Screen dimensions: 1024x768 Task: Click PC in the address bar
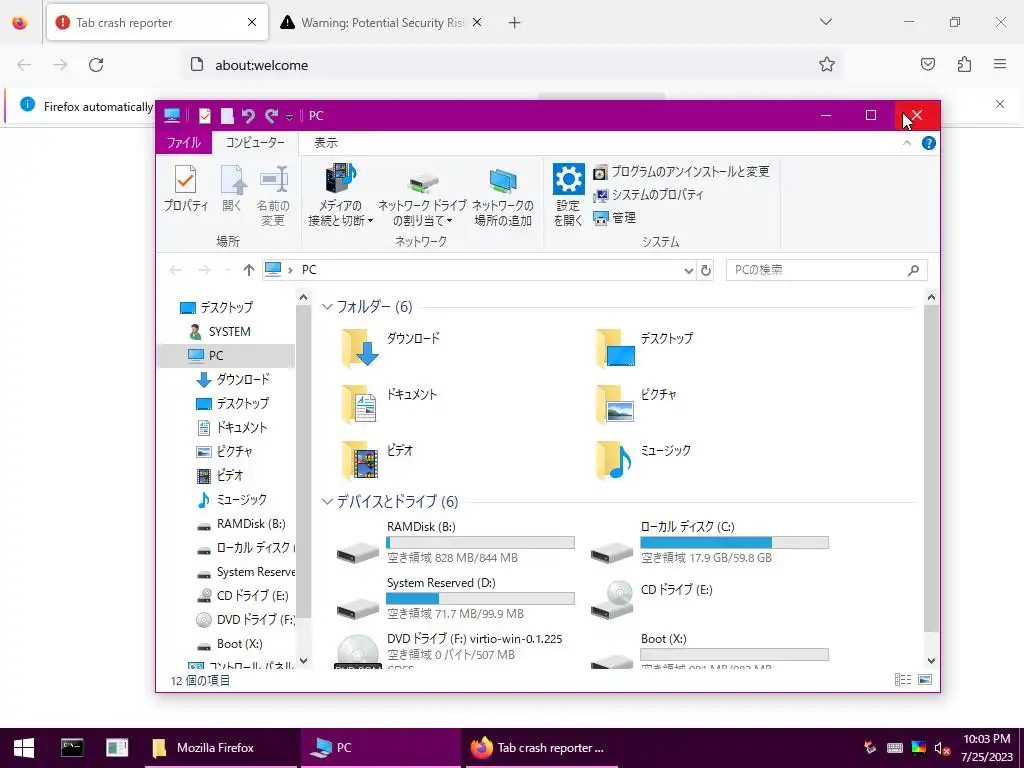pyautogui.click(x=309, y=270)
